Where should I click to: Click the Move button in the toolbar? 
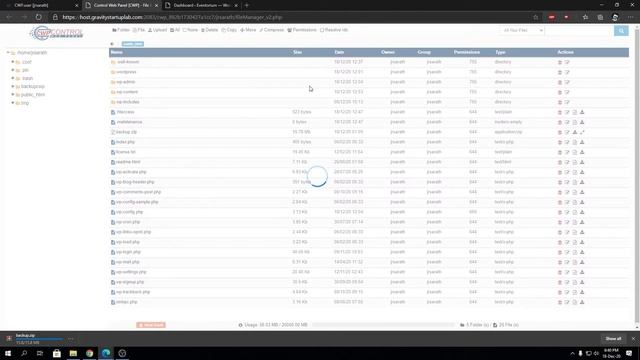pos(248,30)
